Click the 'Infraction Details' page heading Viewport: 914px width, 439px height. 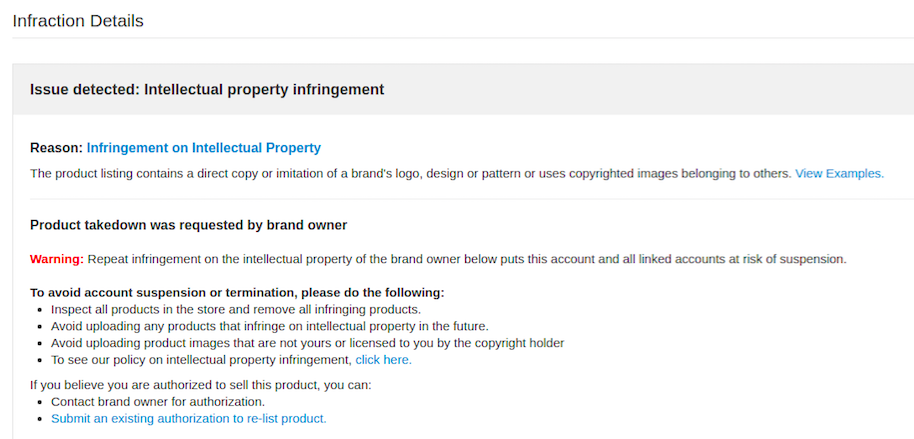[78, 21]
